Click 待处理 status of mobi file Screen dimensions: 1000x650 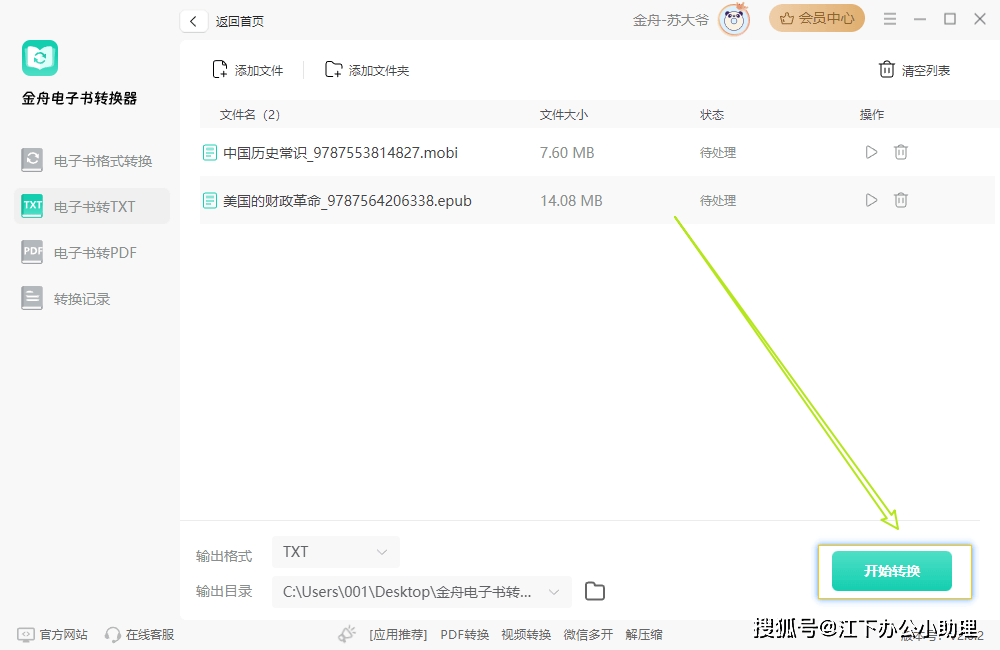[x=718, y=152]
